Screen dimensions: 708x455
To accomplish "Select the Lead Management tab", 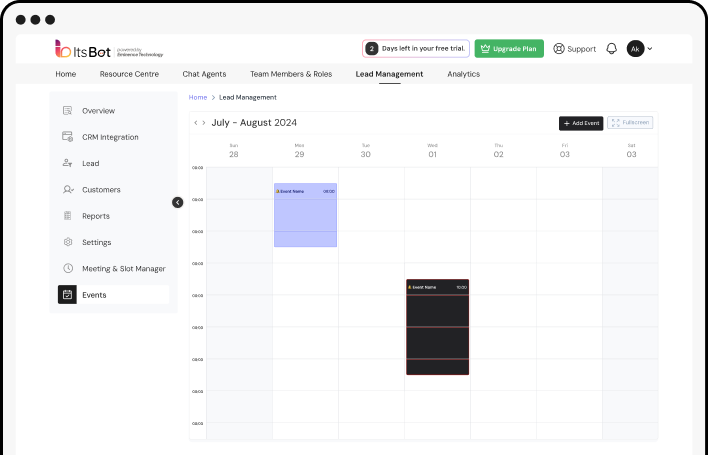I will [x=389, y=74].
